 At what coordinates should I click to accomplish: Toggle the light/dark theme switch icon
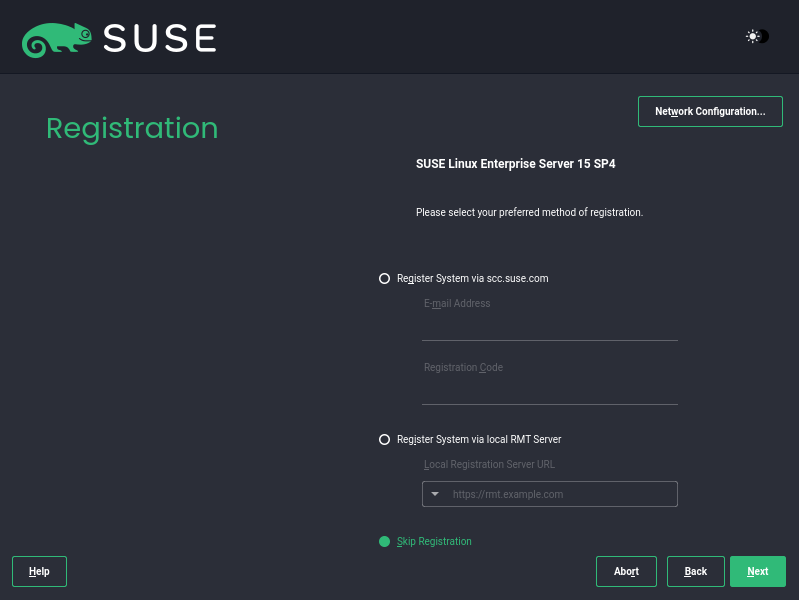pyautogui.click(x=757, y=36)
